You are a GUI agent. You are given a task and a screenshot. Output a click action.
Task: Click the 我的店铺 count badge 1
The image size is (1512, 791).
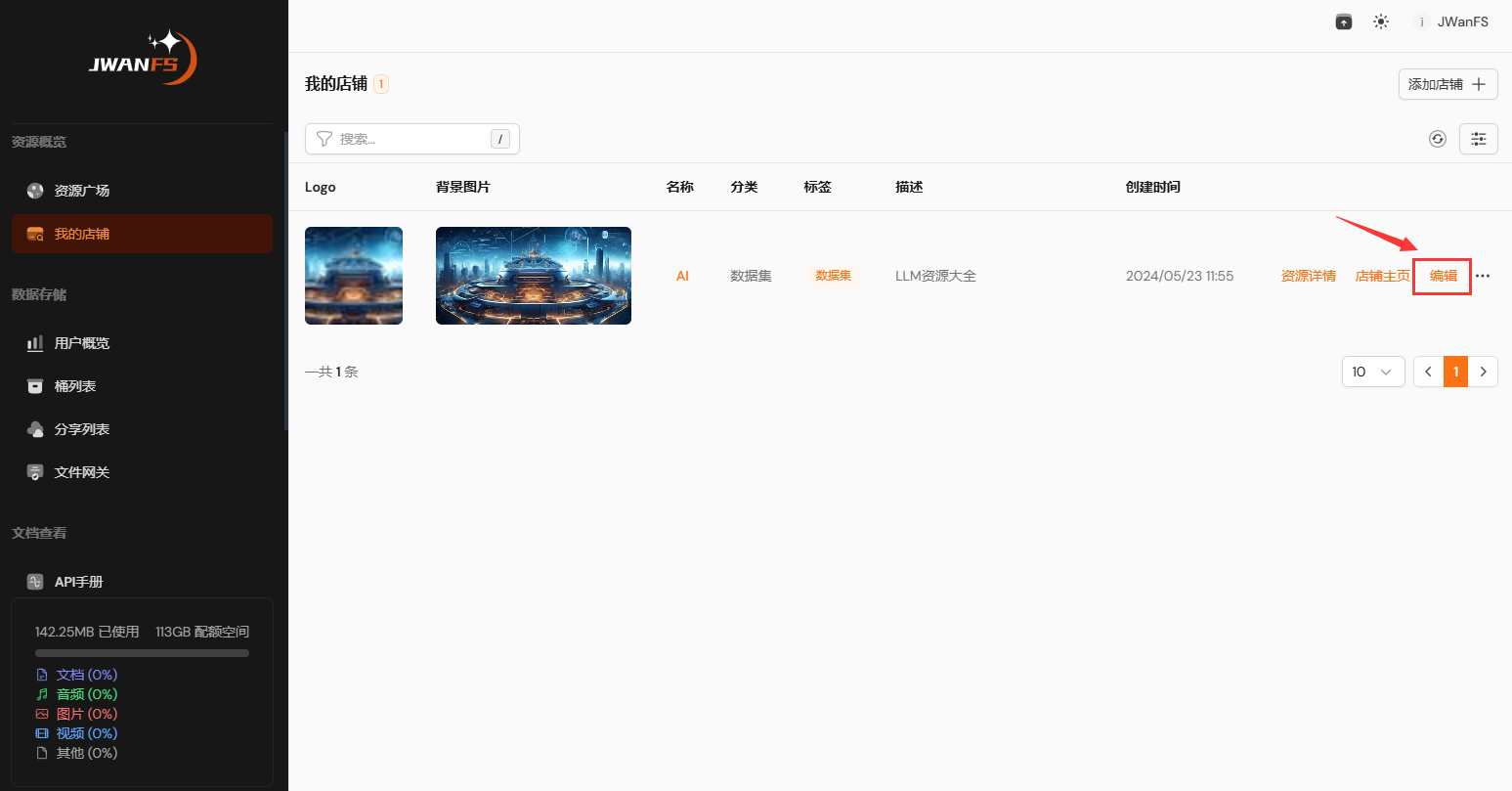[x=381, y=84]
